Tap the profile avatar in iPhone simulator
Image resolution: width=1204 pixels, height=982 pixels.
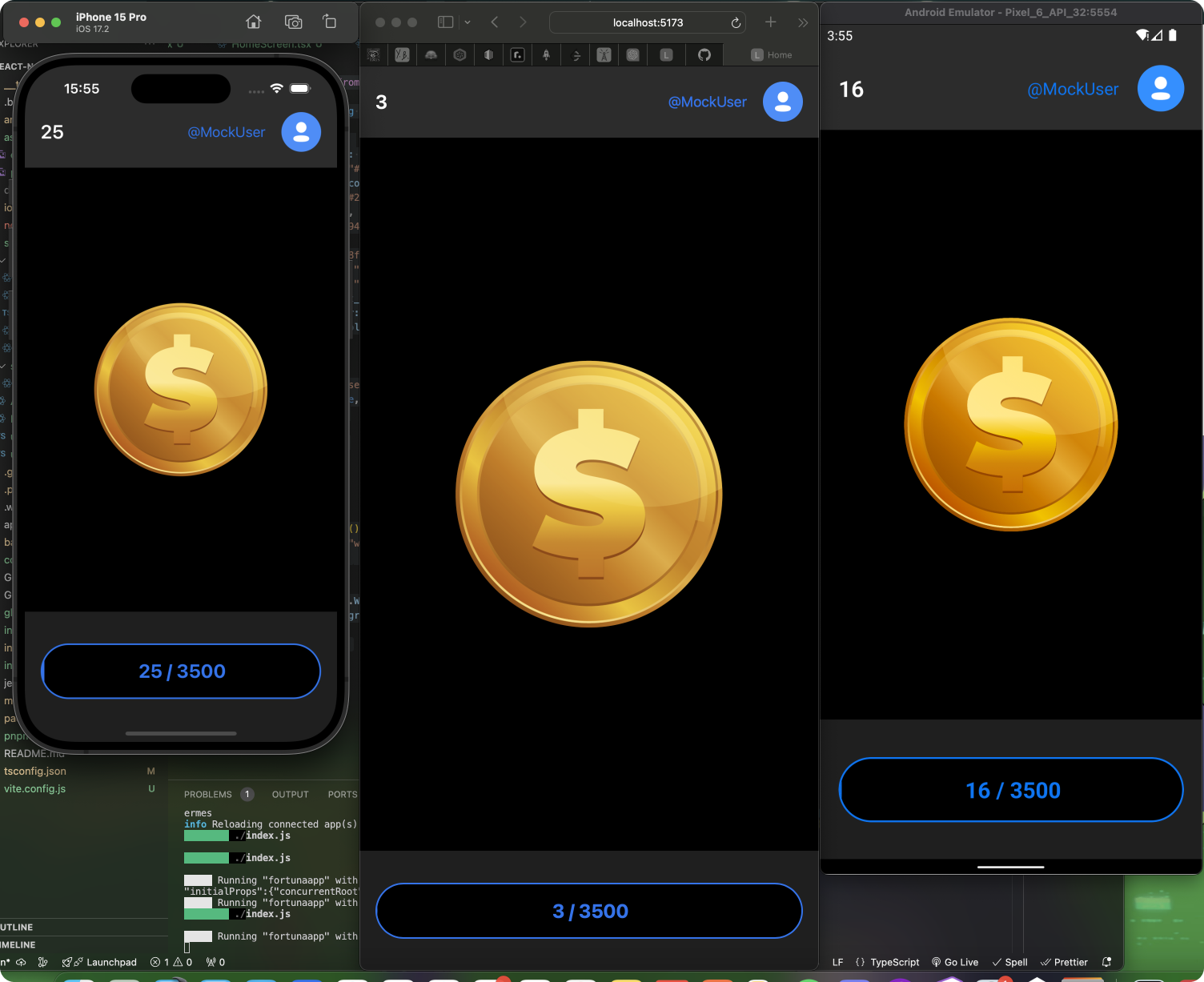pos(301,132)
